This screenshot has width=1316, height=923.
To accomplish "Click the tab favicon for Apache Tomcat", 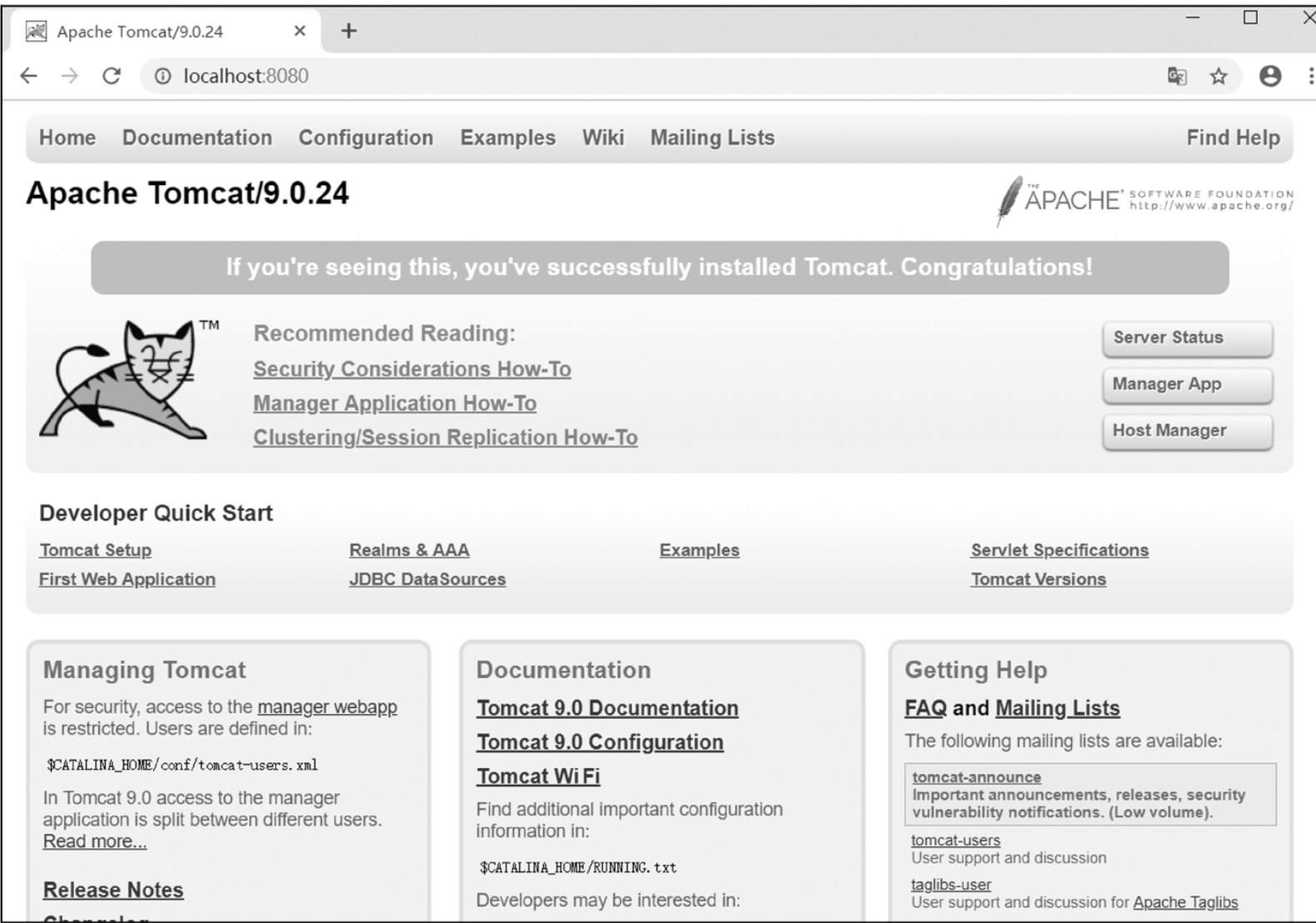I will coord(36,32).
